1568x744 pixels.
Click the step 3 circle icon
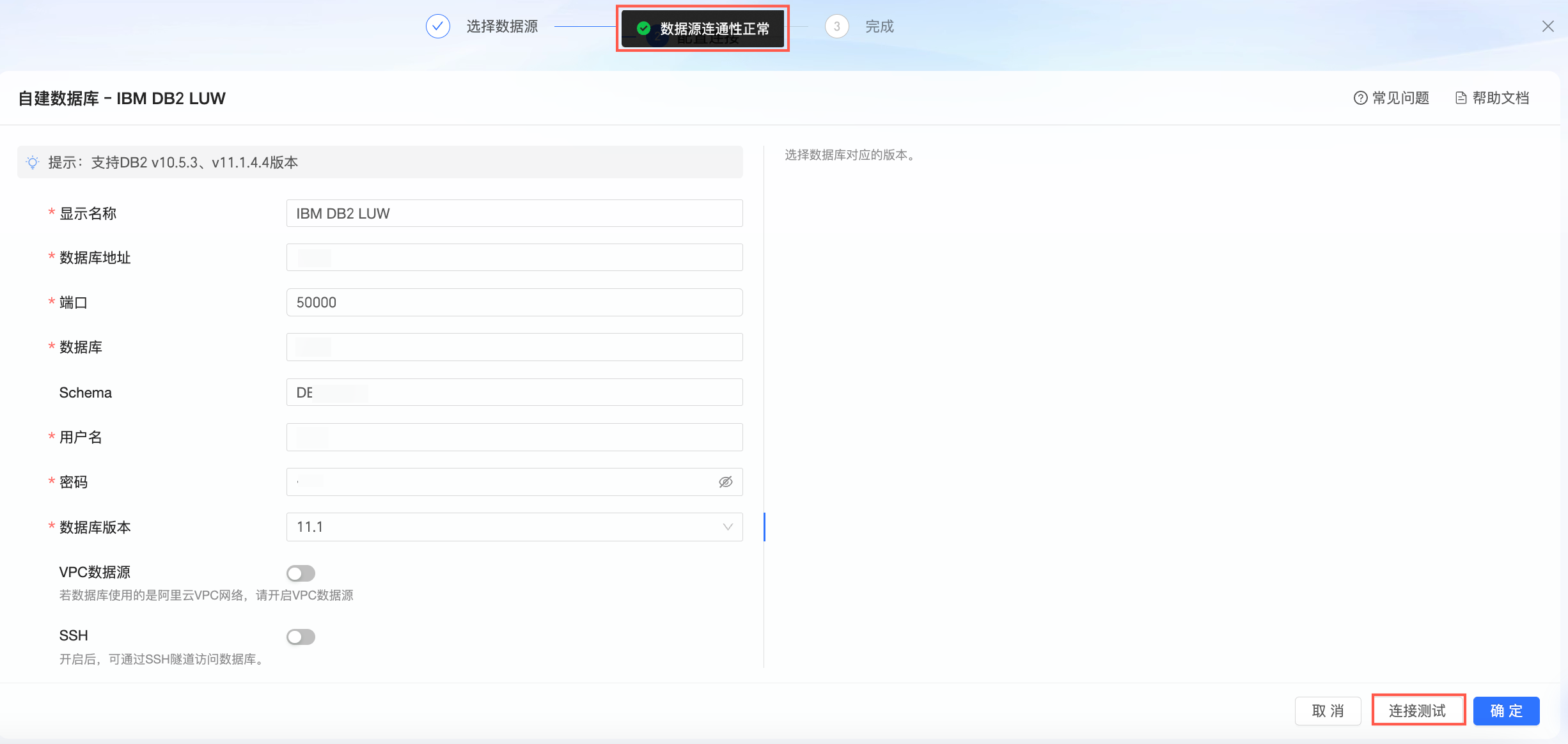[836, 26]
